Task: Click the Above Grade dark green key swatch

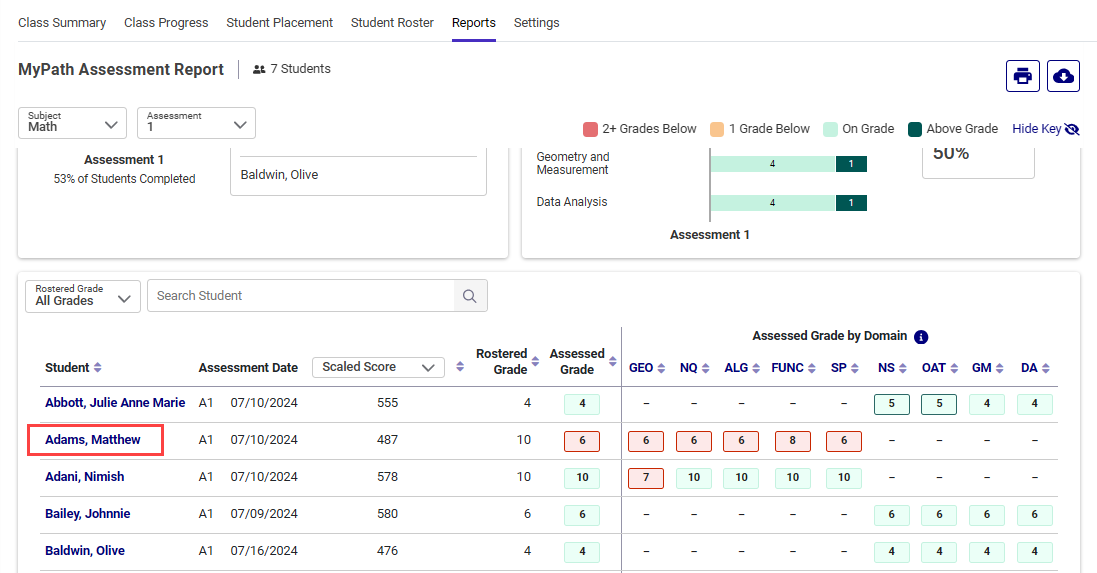Action: [x=914, y=129]
